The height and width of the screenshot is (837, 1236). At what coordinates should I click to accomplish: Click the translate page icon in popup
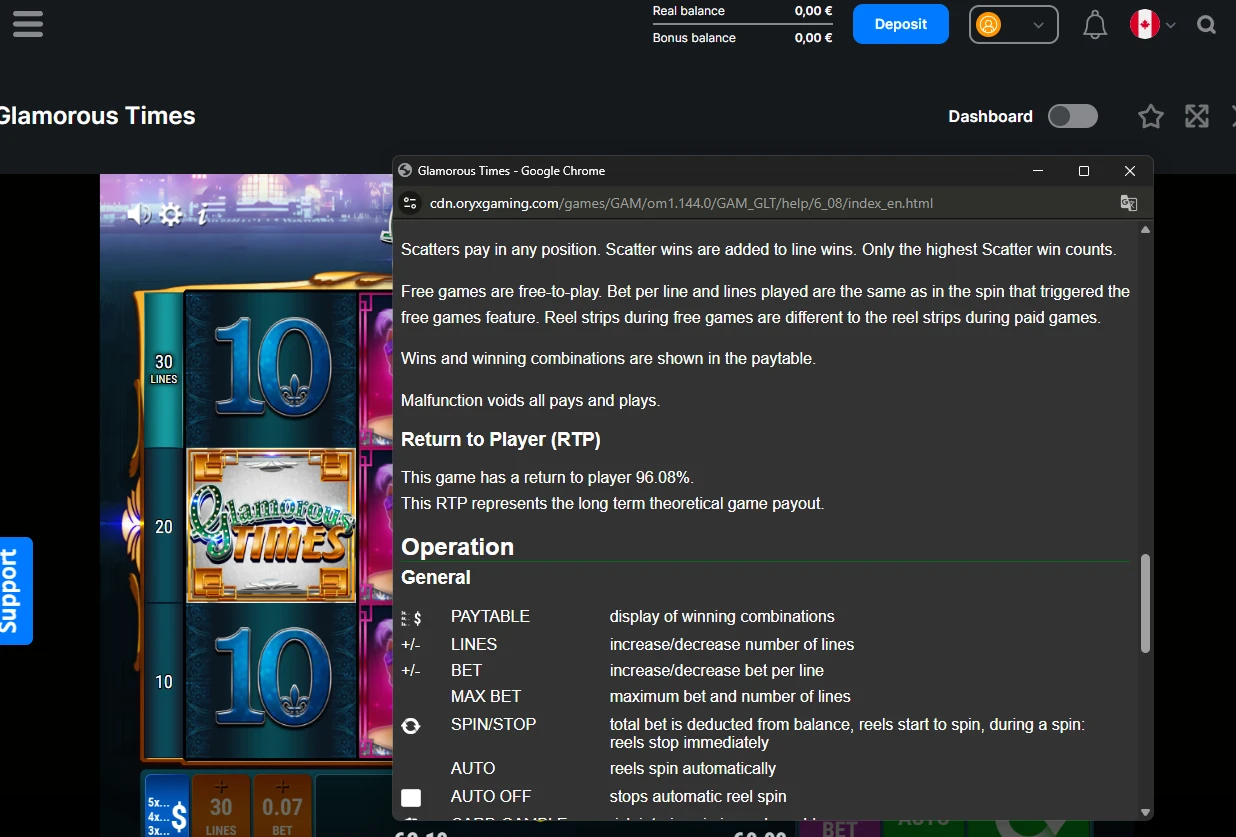tap(1129, 203)
